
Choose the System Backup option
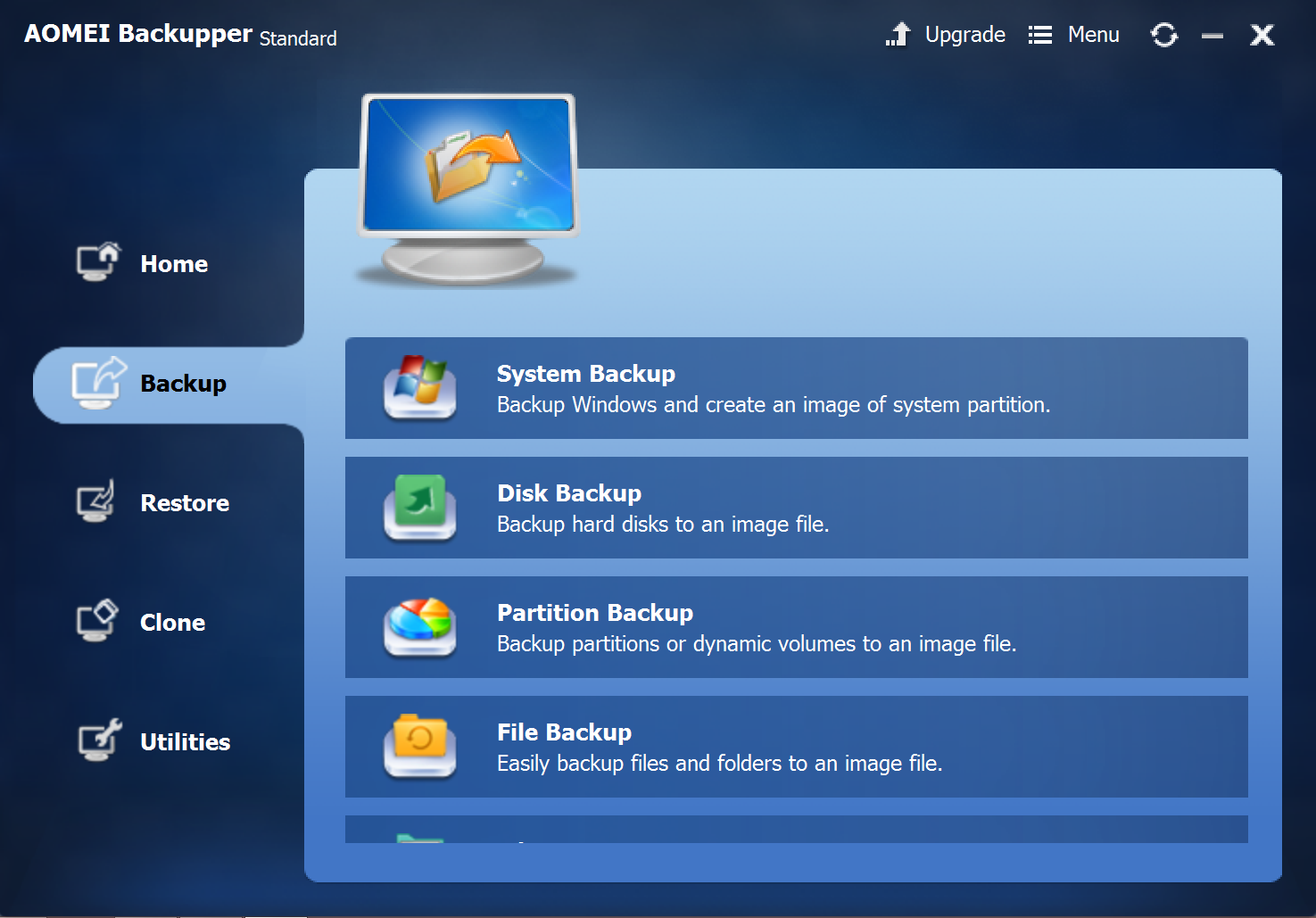pyautogui.click(x=797, y=388)
